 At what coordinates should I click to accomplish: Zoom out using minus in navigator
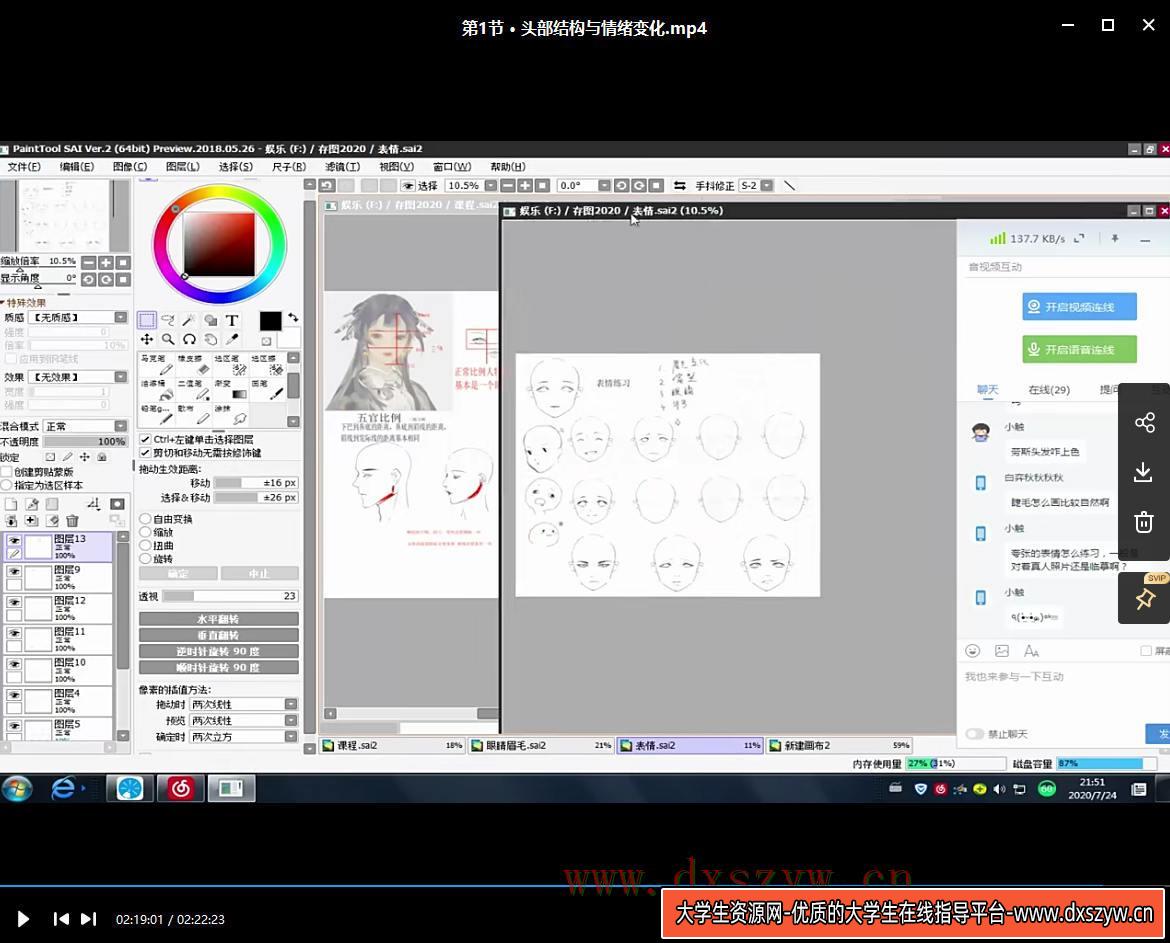[x=89, y=263]
